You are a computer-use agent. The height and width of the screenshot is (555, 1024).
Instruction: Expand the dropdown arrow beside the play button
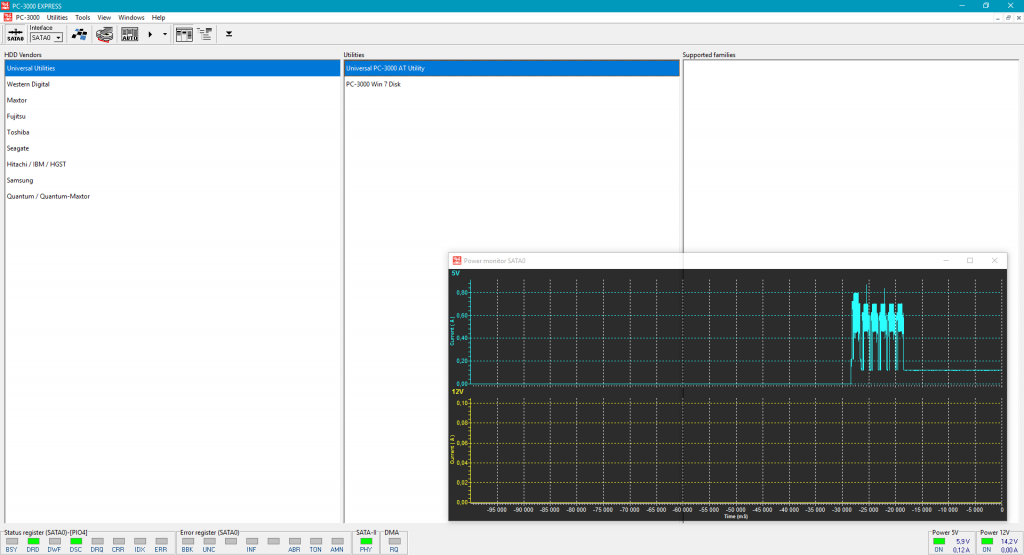pos(164,34)
